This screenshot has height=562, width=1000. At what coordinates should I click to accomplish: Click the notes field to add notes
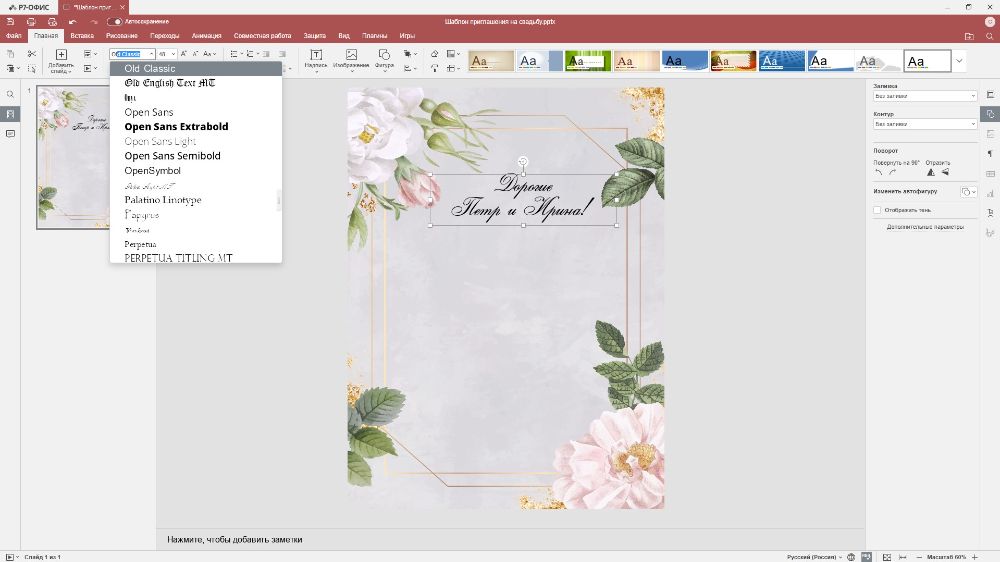pos(235,540)
